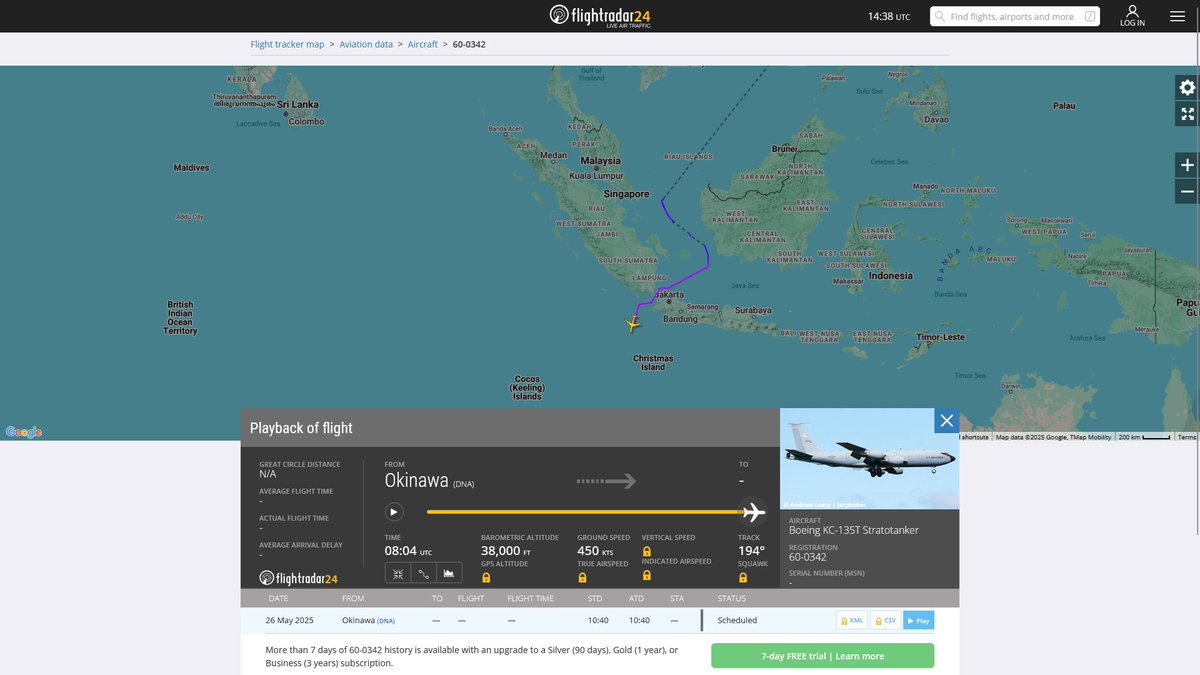Click the center-on-aircraft icon under Time

click(x=398, y=574)
